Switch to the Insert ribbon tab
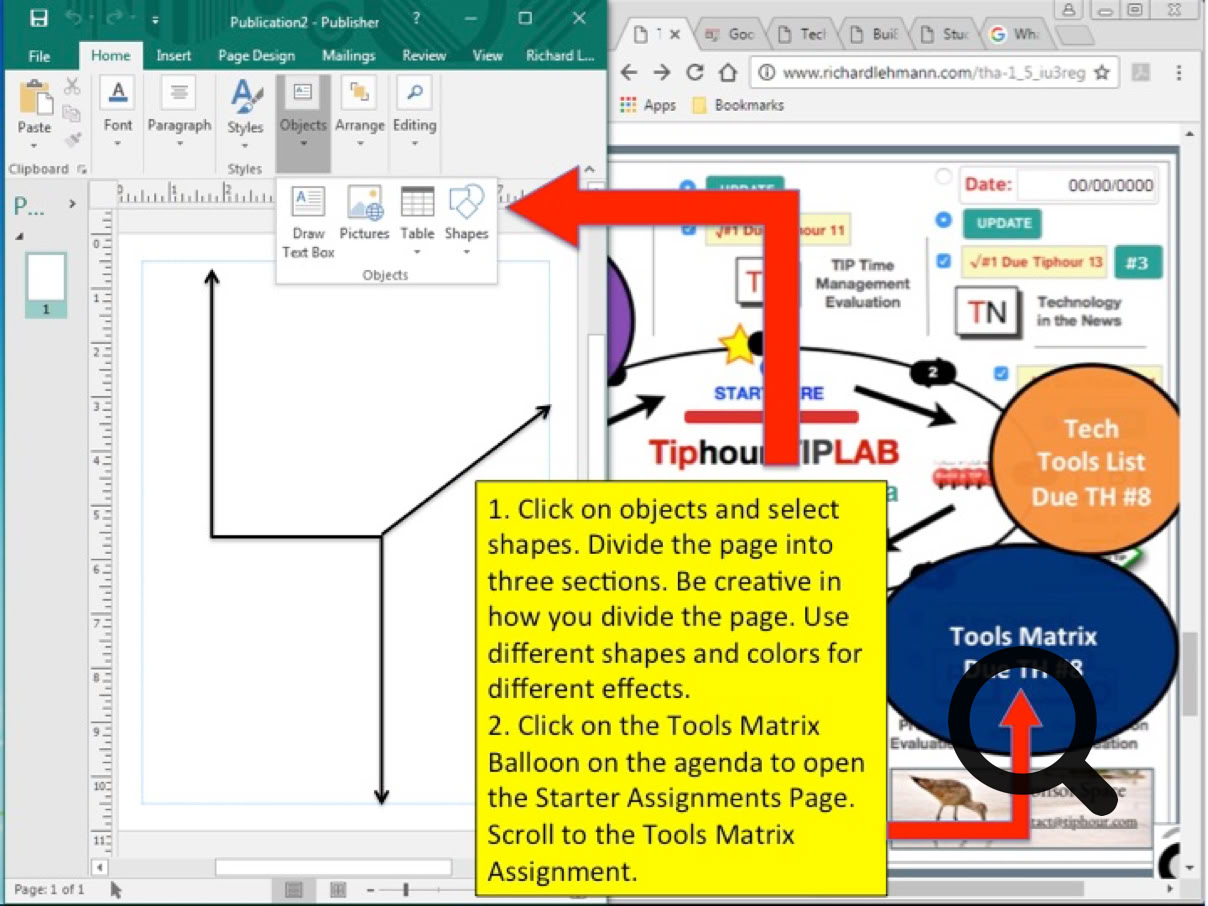1208x906 pixels. point(173,56)
